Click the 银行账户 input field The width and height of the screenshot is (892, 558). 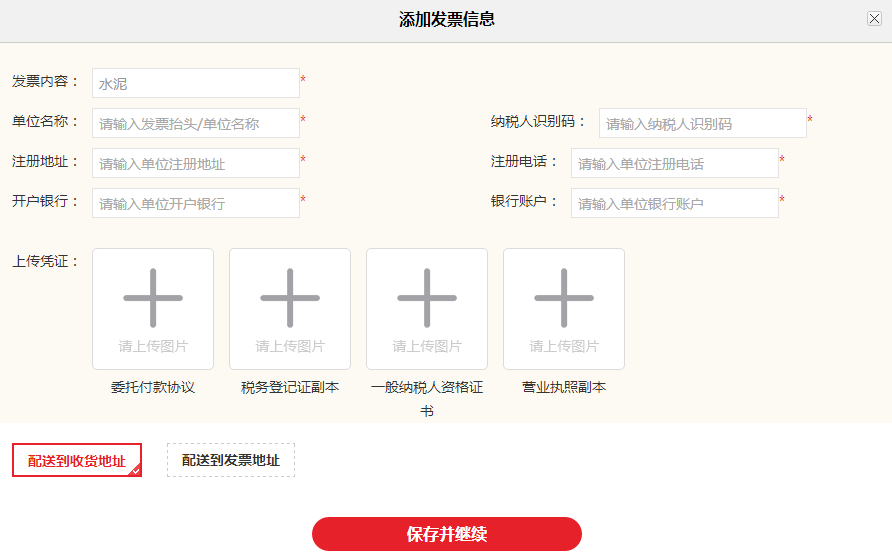[x=675, y=203]
